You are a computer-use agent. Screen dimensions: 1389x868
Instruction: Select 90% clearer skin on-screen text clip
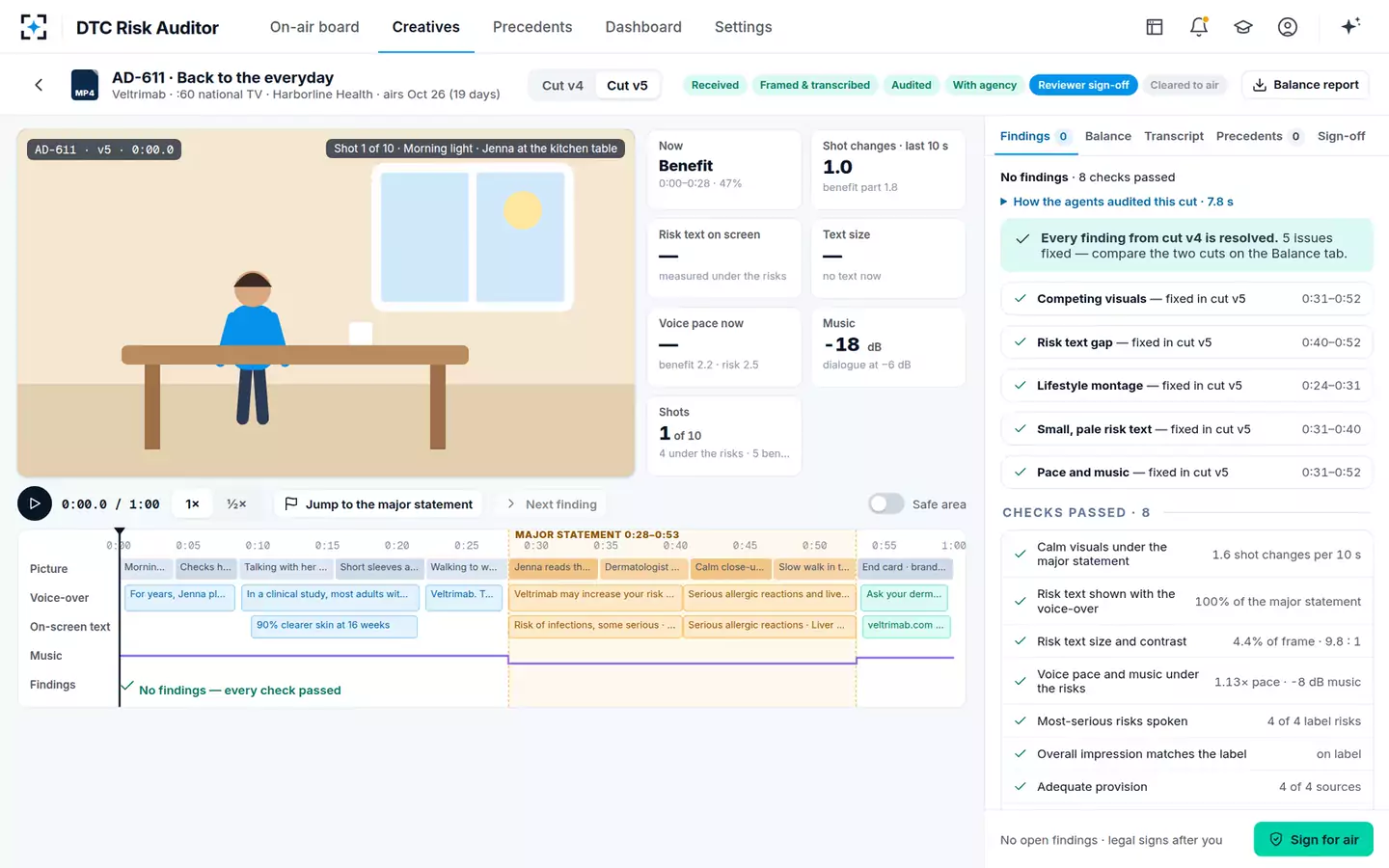334,626
